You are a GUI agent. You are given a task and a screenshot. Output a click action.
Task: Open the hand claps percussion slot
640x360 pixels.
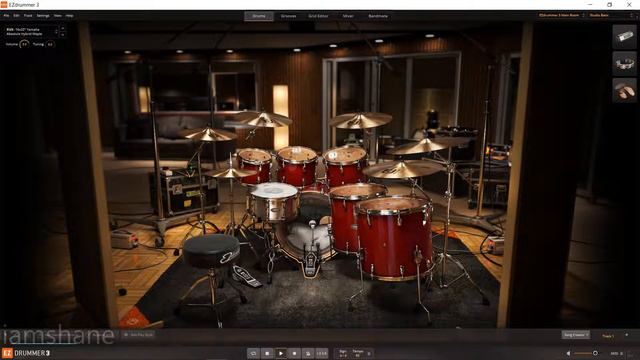(x=624, y=90)
